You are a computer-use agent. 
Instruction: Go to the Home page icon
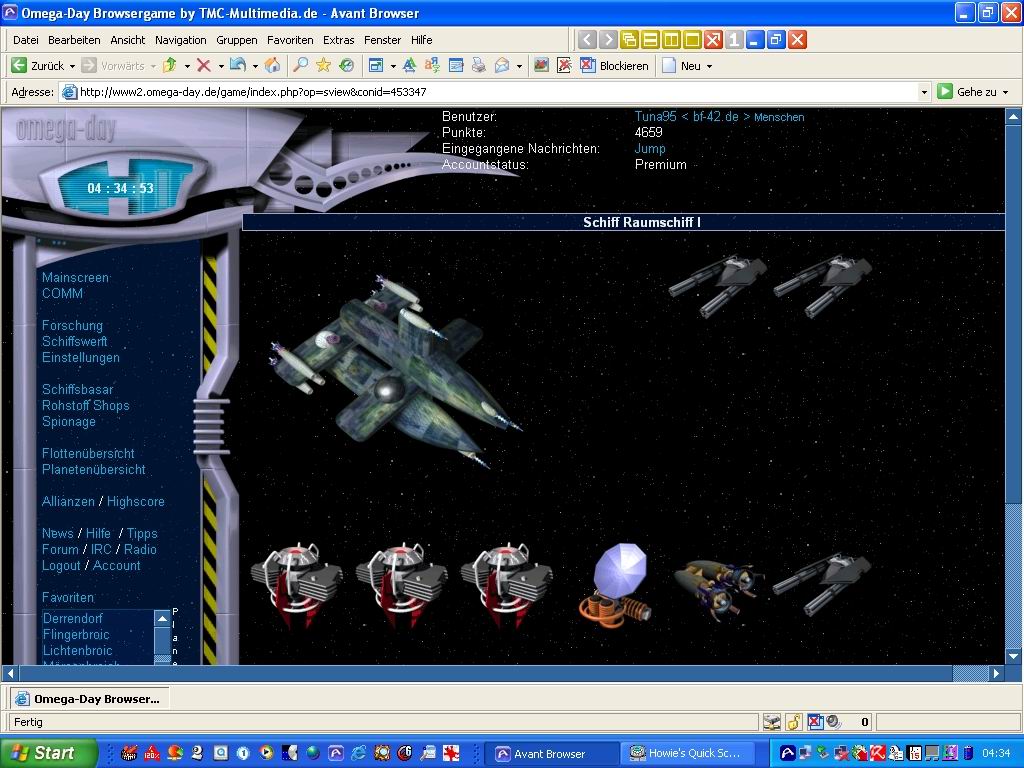click(x=273, y=65)
